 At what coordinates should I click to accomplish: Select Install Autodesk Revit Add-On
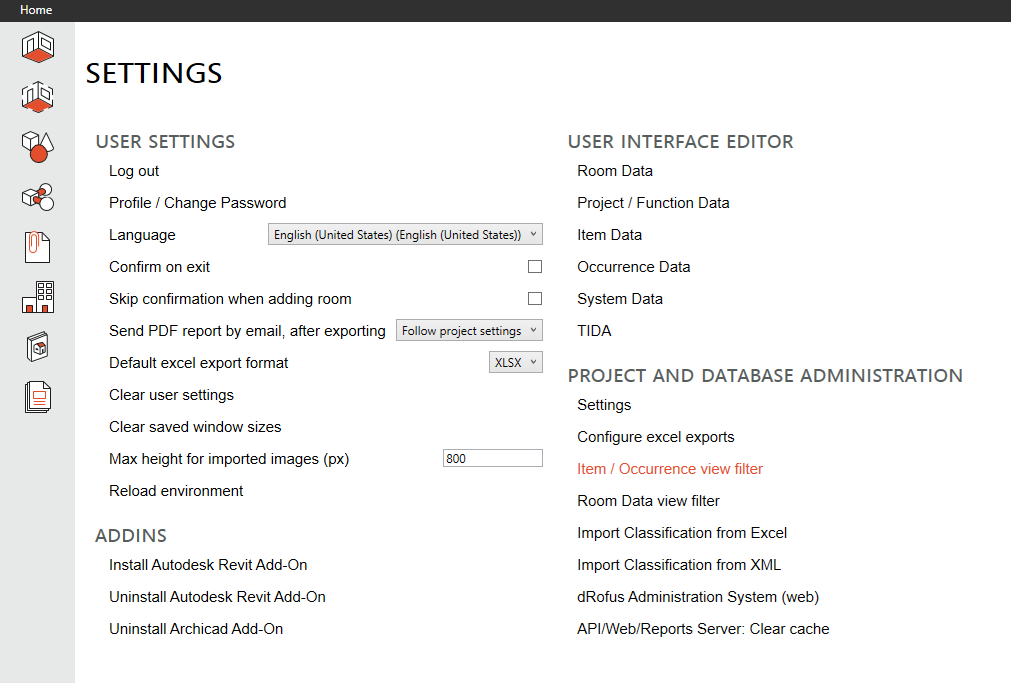(x=208, y=565)
